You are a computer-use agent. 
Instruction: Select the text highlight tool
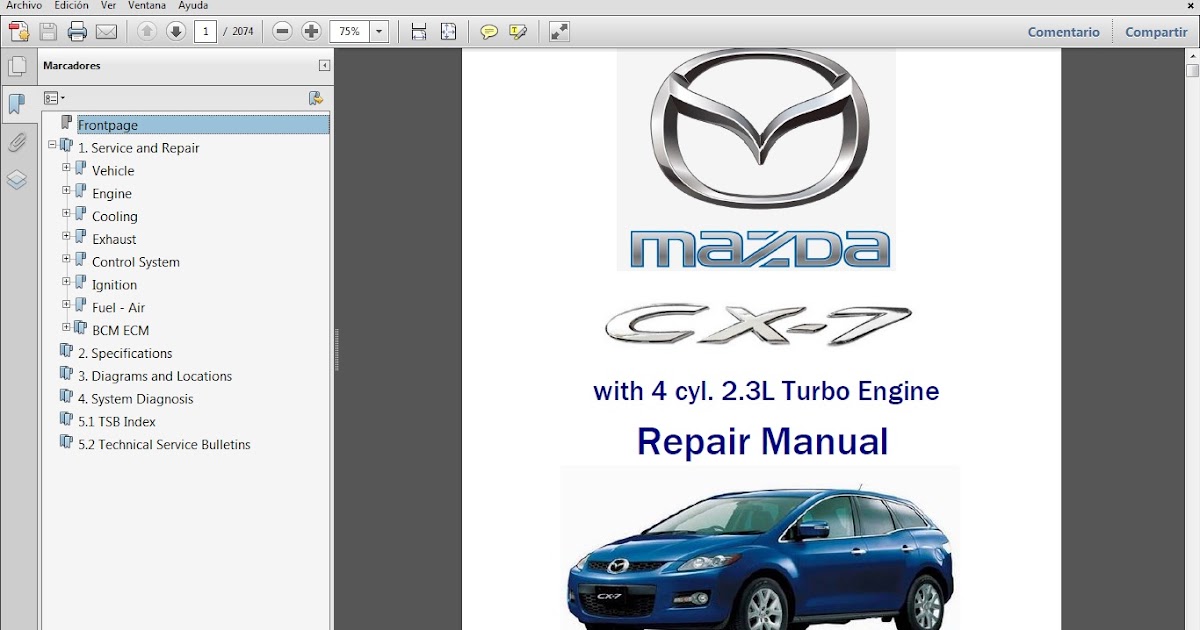(516, 31)
